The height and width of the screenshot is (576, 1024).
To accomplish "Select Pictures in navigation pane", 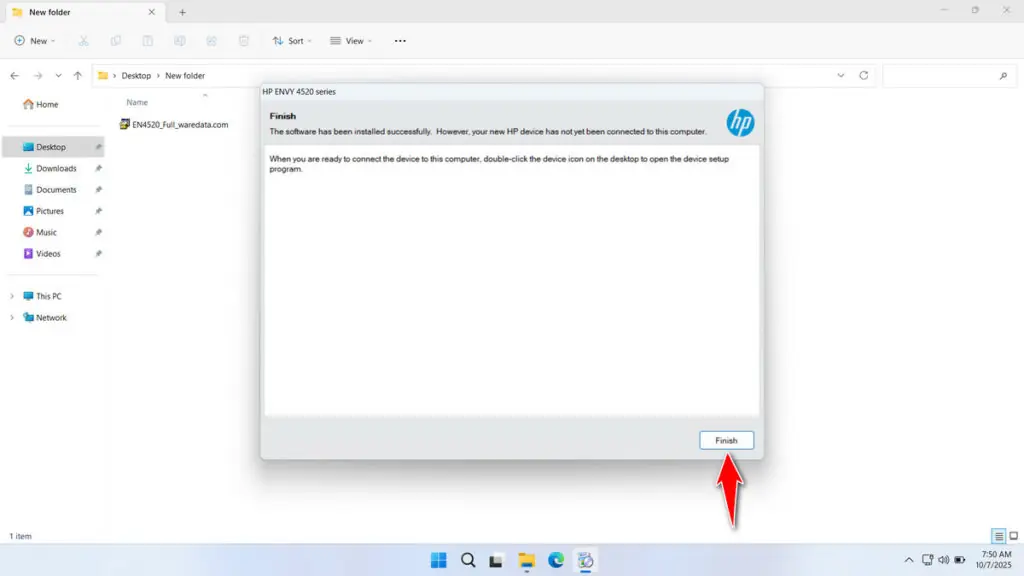I will click(x=50, y=211).
